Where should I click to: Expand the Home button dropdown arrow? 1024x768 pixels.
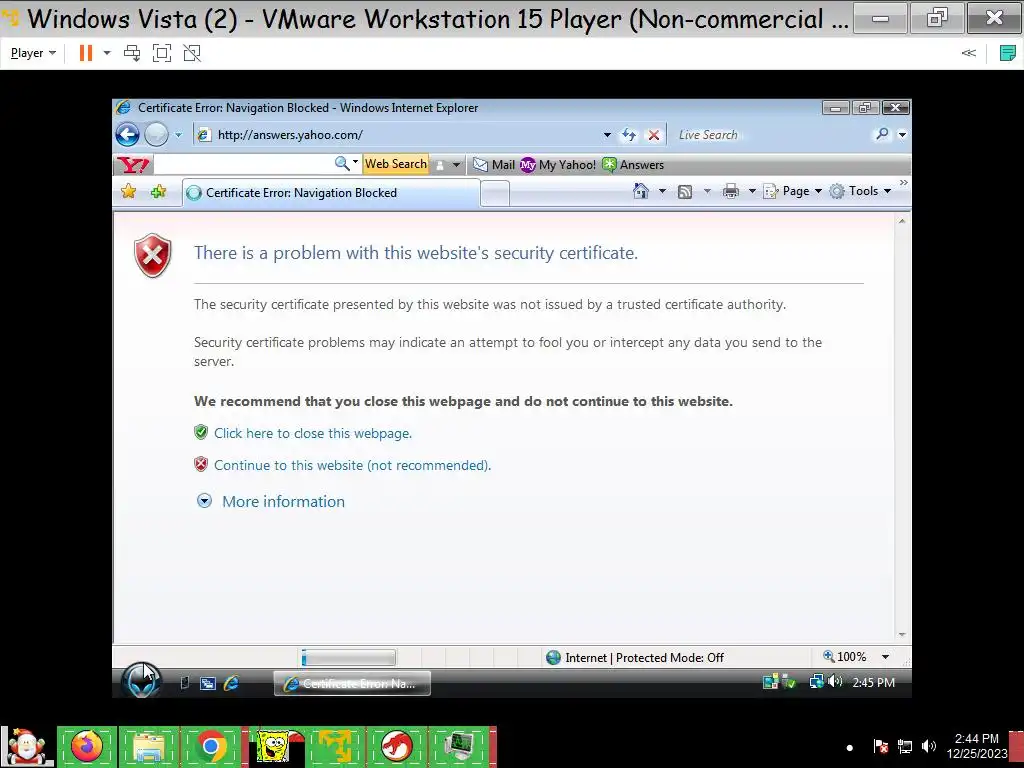(x=662, y=191)
